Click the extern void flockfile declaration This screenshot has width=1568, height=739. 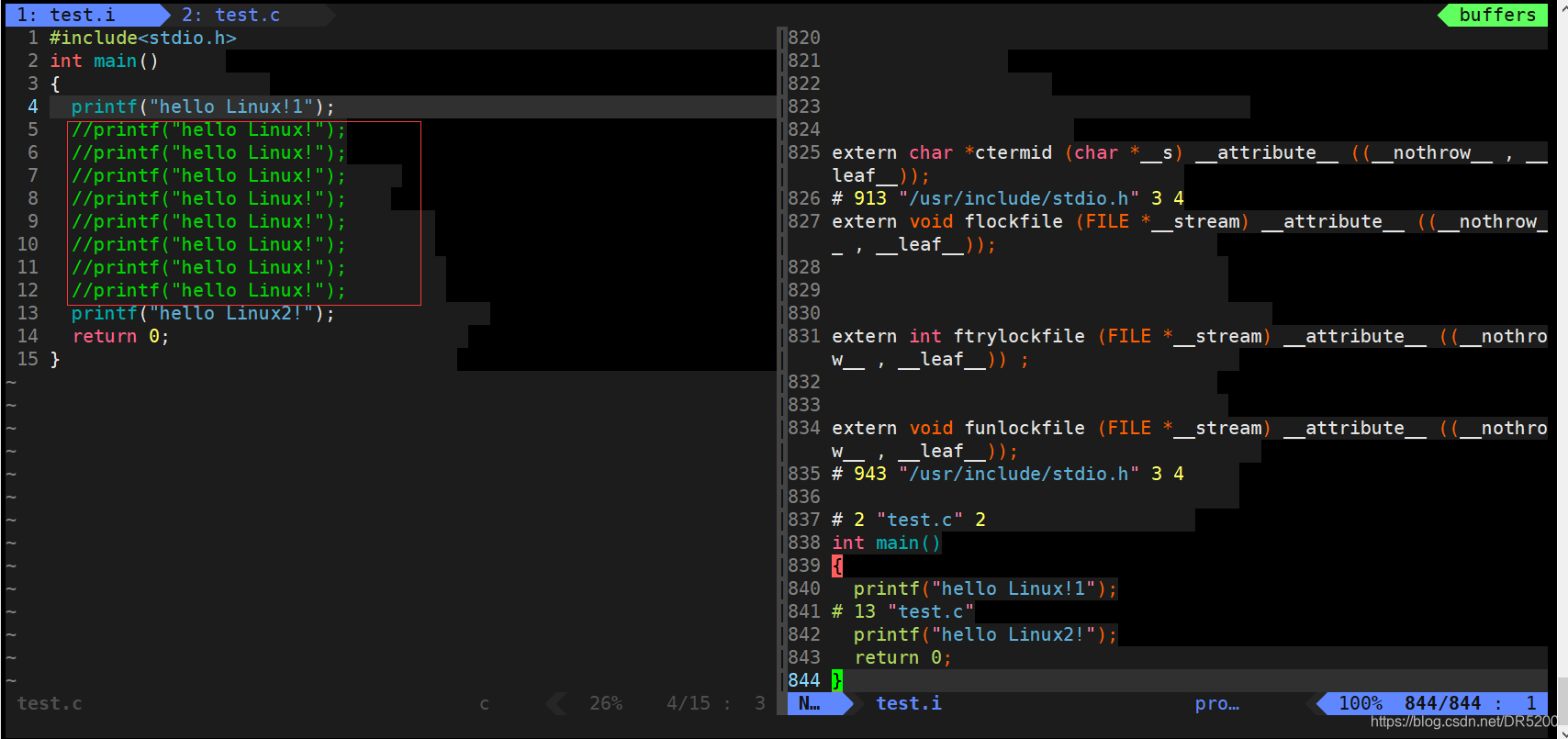(x=1190, y=232)
